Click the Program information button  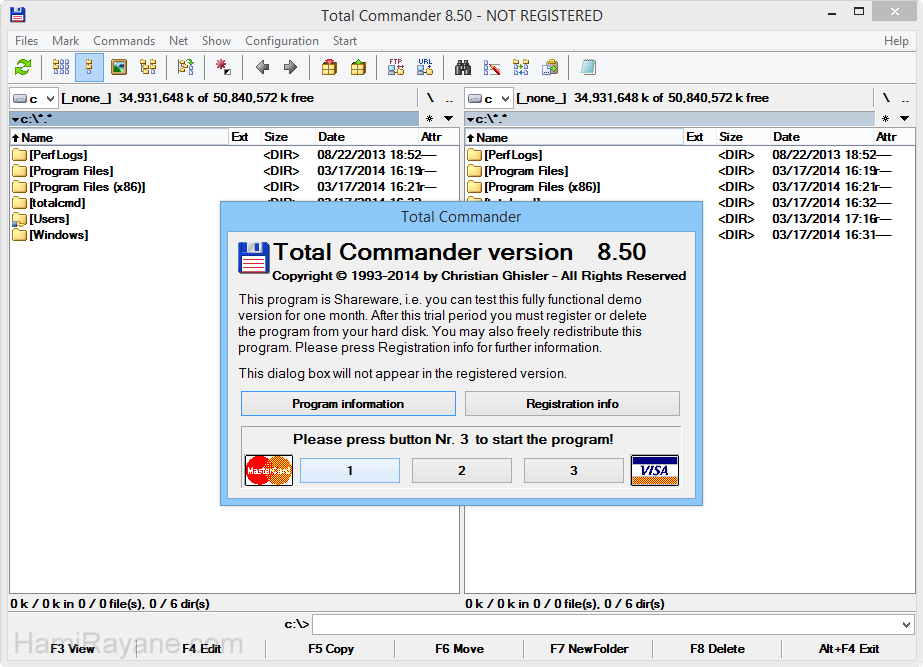coord(348,404)
